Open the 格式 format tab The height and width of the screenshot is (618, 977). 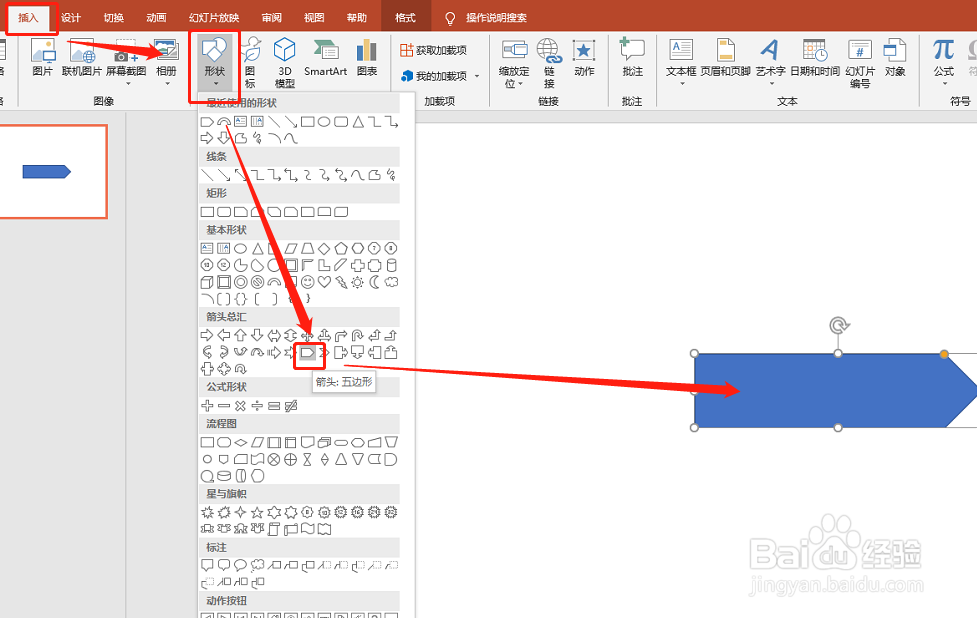click(405, 17)
